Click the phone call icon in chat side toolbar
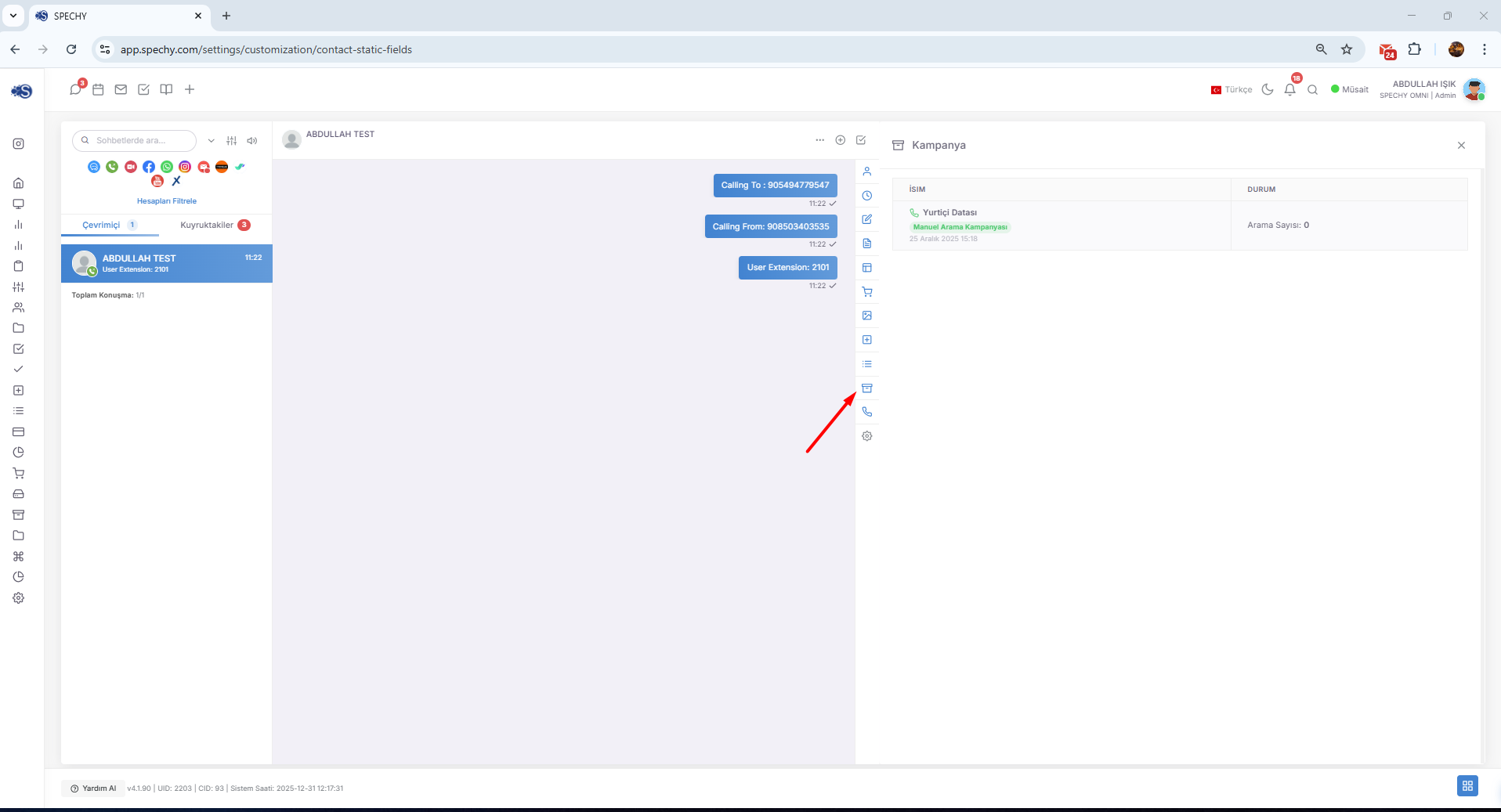Image resolution: width=1501 pixels, height=812 pixels. (867, 412)
